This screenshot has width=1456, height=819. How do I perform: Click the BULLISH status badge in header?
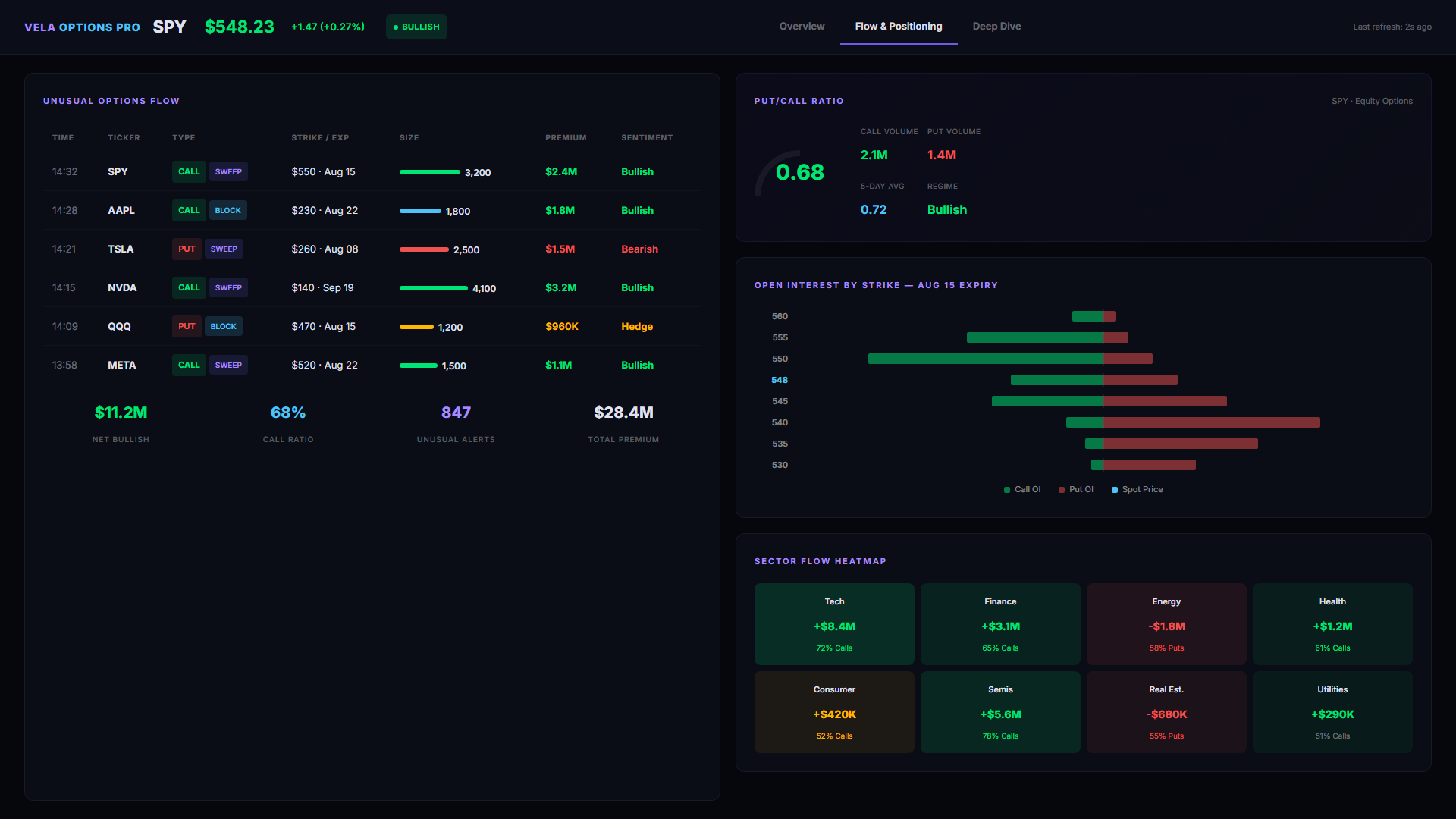tap(416, 27)
